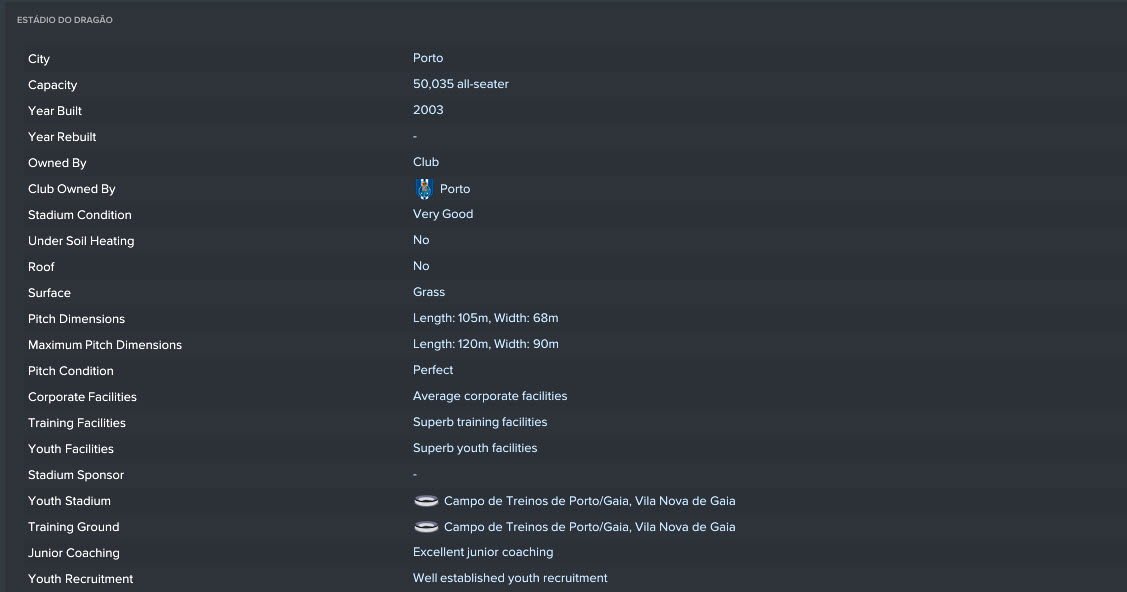Click the Perfect pitch condition value
The width and height of the screenshot is (1127, 592).
(x=433, y=370)
